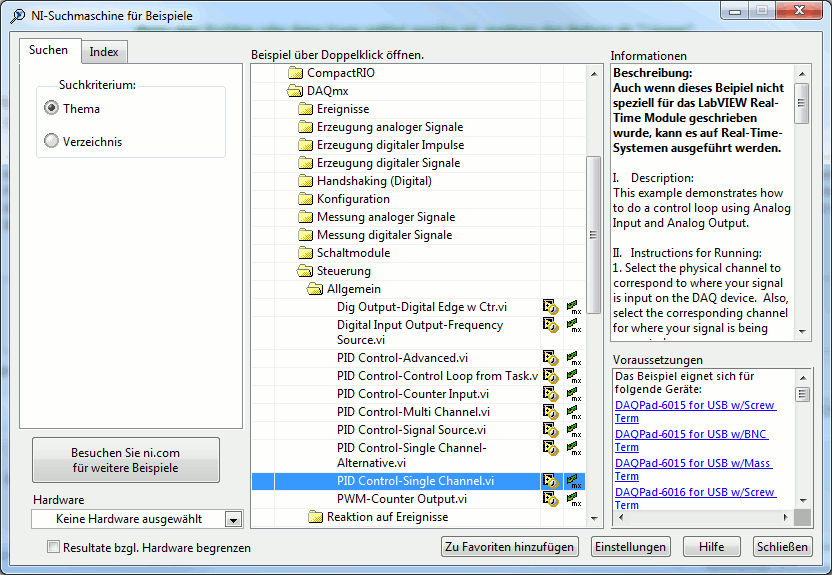
Task: Click the Informationen scrollbar thumb
Action: (802, 103)
